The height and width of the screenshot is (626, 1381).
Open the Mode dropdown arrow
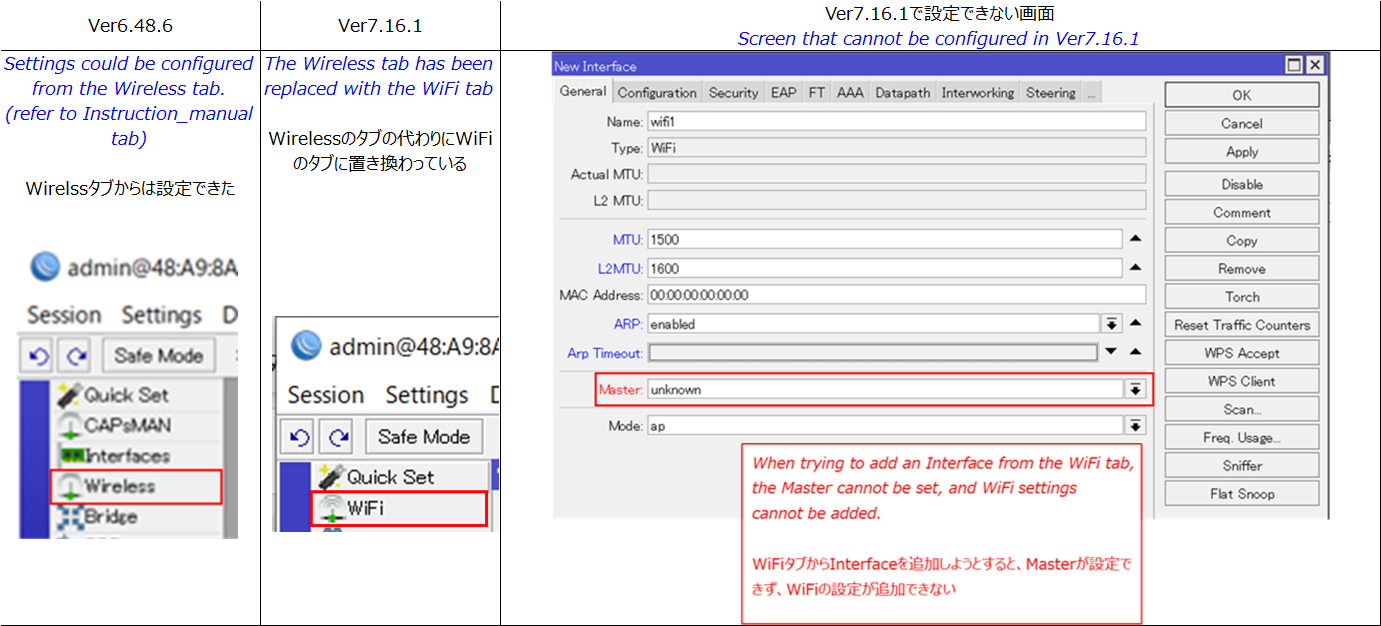click(1135, 426)
